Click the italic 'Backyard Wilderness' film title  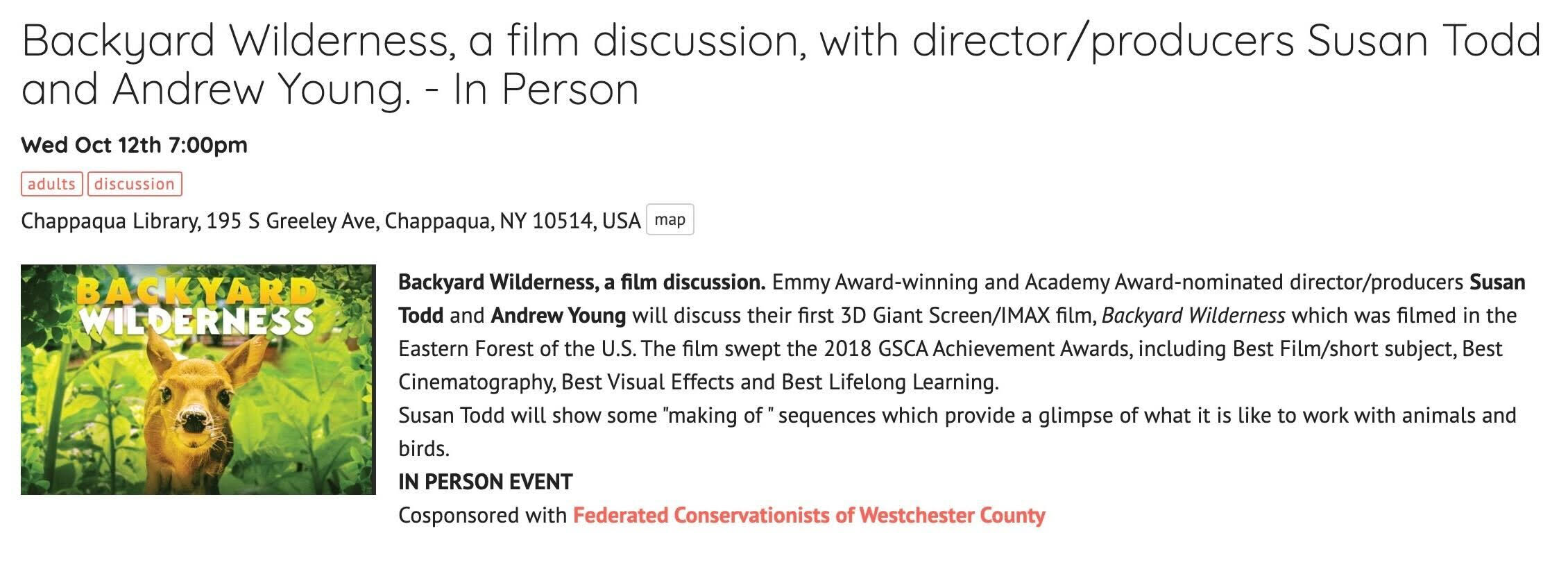click(1193, 316)
